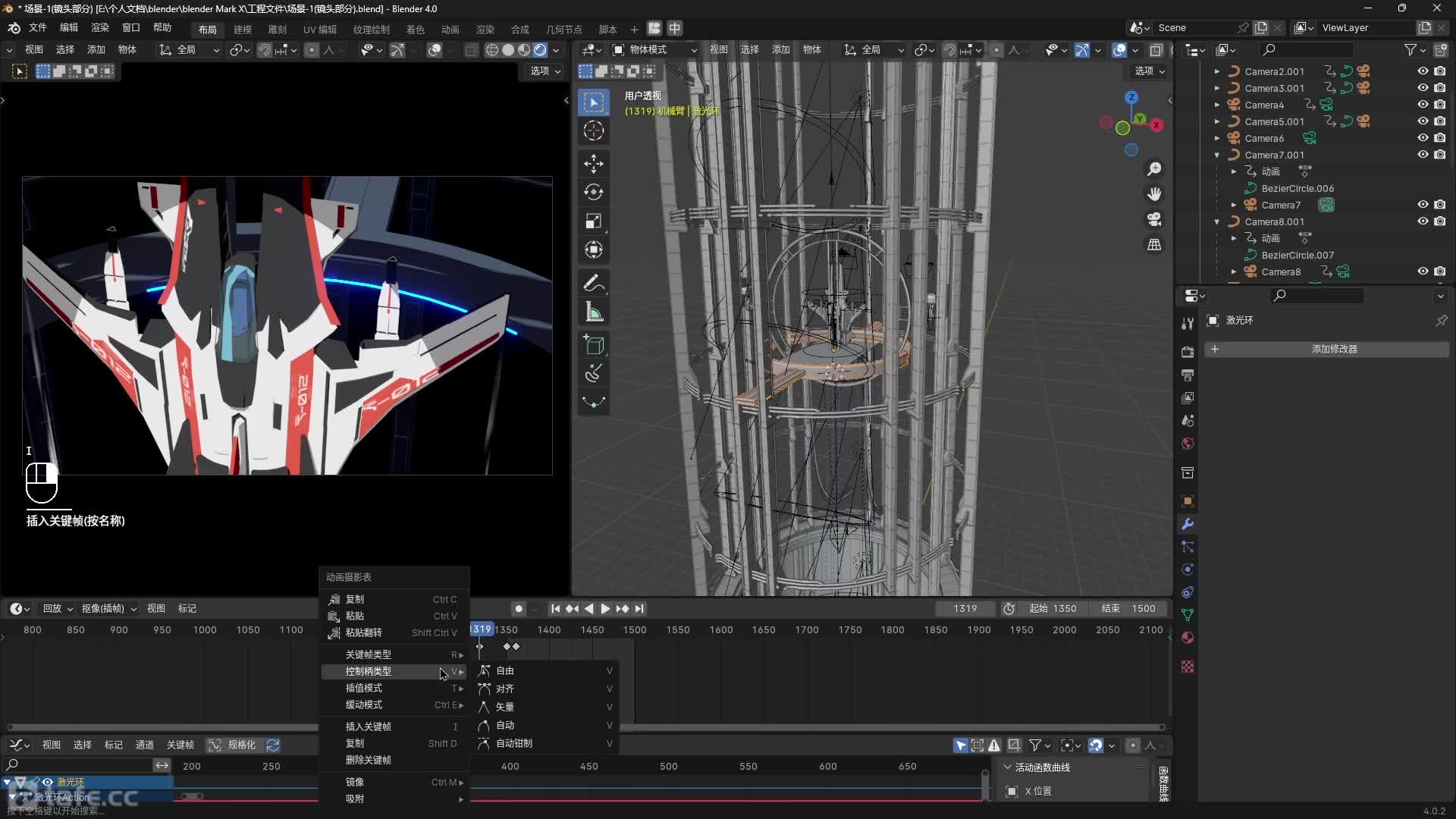Hide Camera4 in viewport
This screenshot has width=1456, height=819.
tap(1423, 105)
